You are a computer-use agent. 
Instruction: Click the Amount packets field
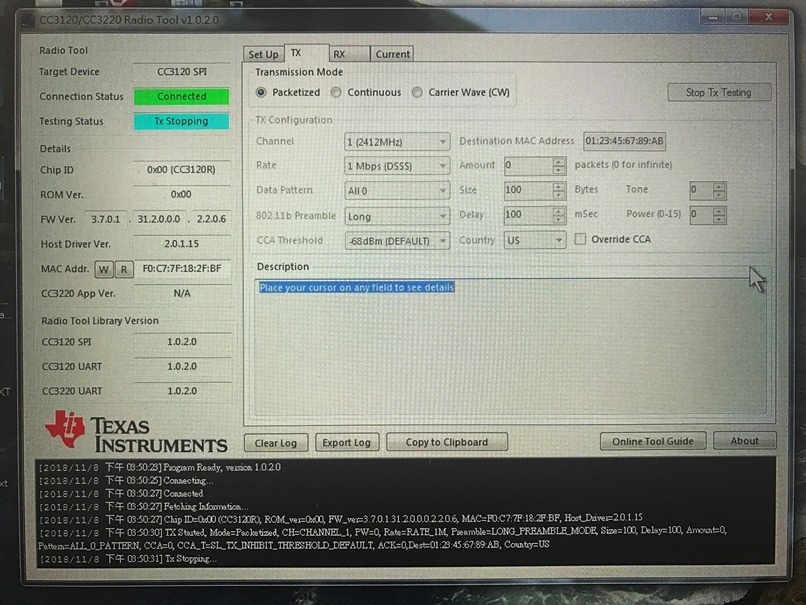point(528,165)
